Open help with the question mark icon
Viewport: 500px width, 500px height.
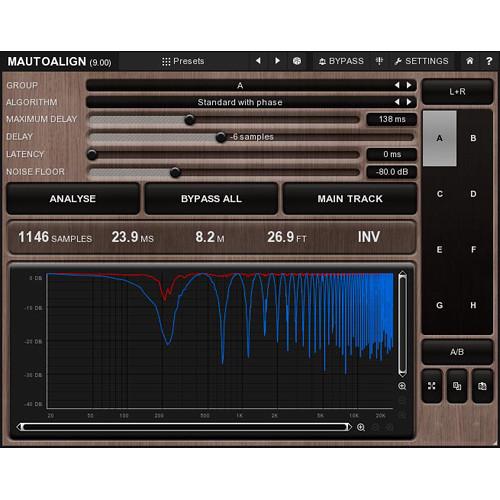click(x=489, y=61)
